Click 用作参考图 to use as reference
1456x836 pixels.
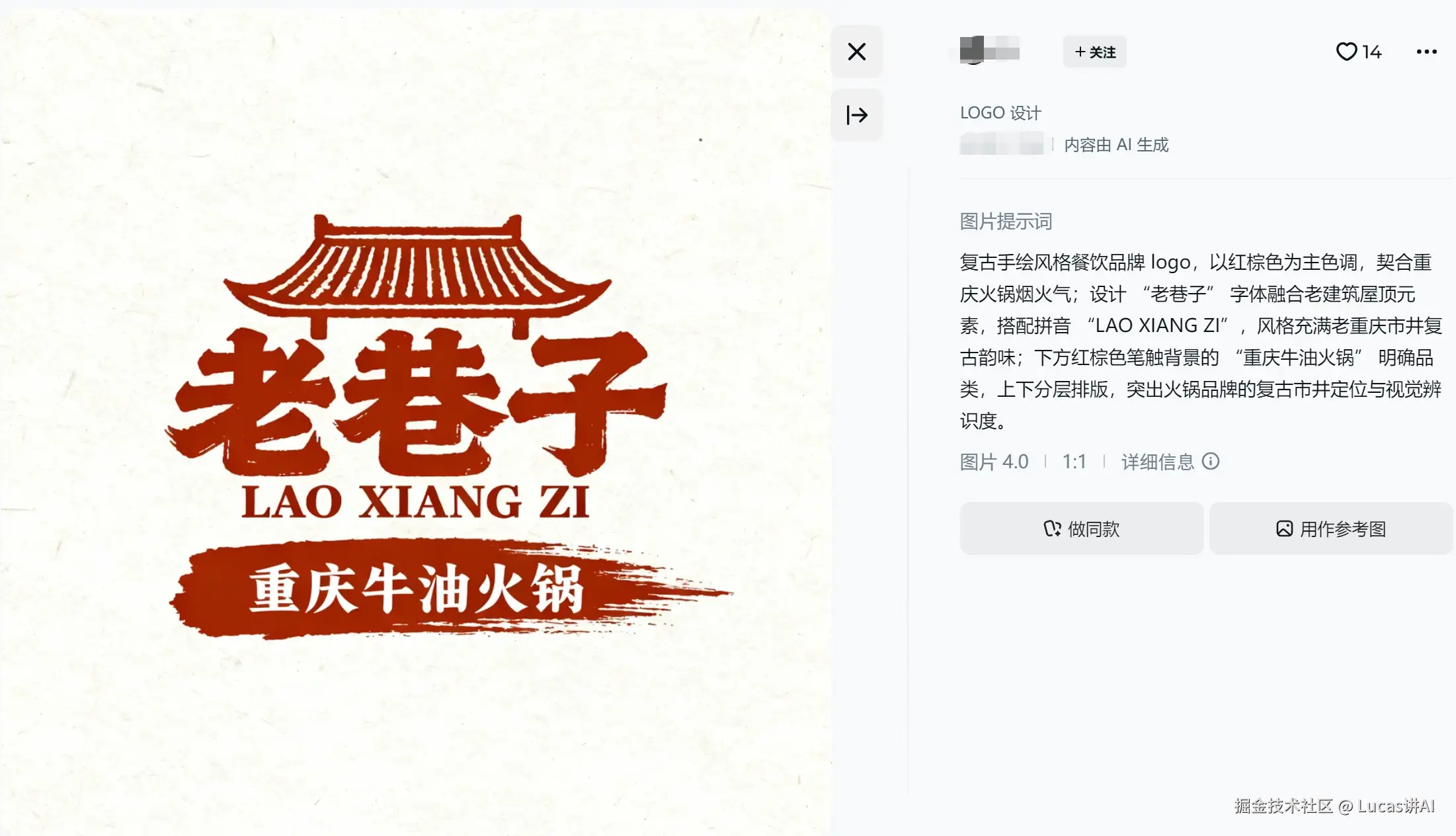click(x=1331, y=528)
